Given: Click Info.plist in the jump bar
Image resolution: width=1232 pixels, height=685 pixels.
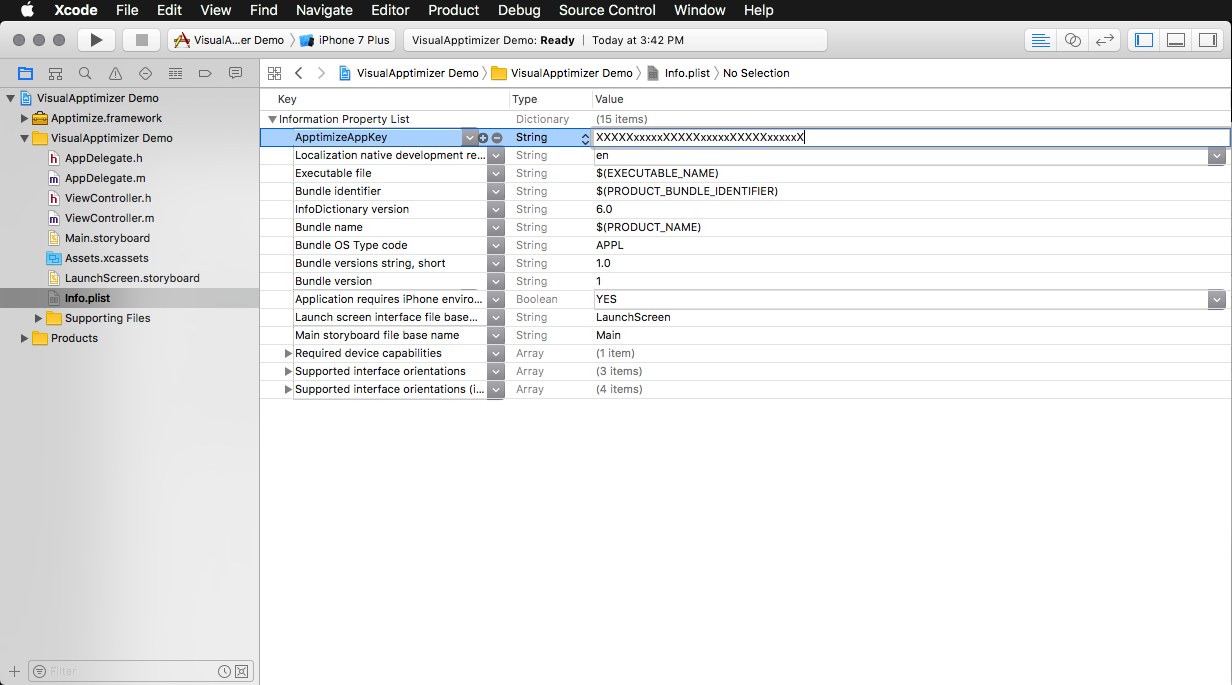Looking at the screenshot, I should point(678,73).
